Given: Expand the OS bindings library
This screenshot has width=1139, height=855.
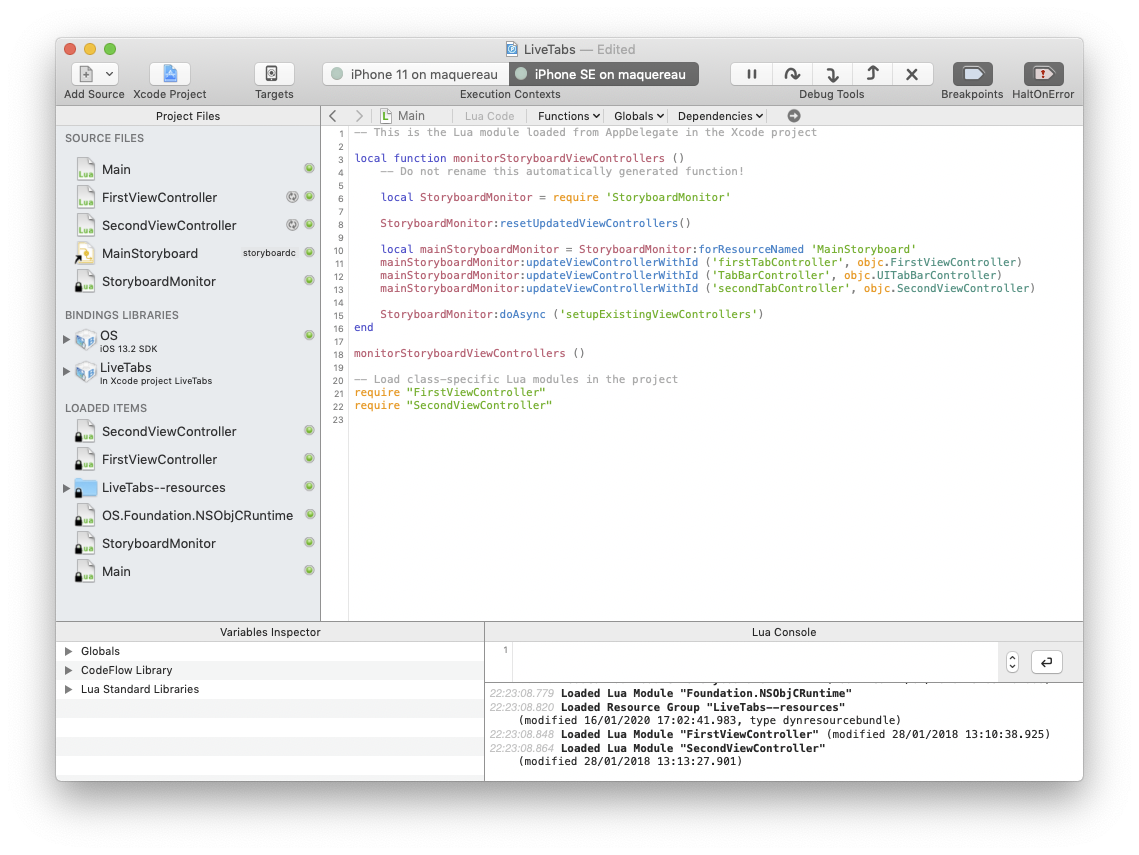Looking at the screenshot, I should pos(67,339).
